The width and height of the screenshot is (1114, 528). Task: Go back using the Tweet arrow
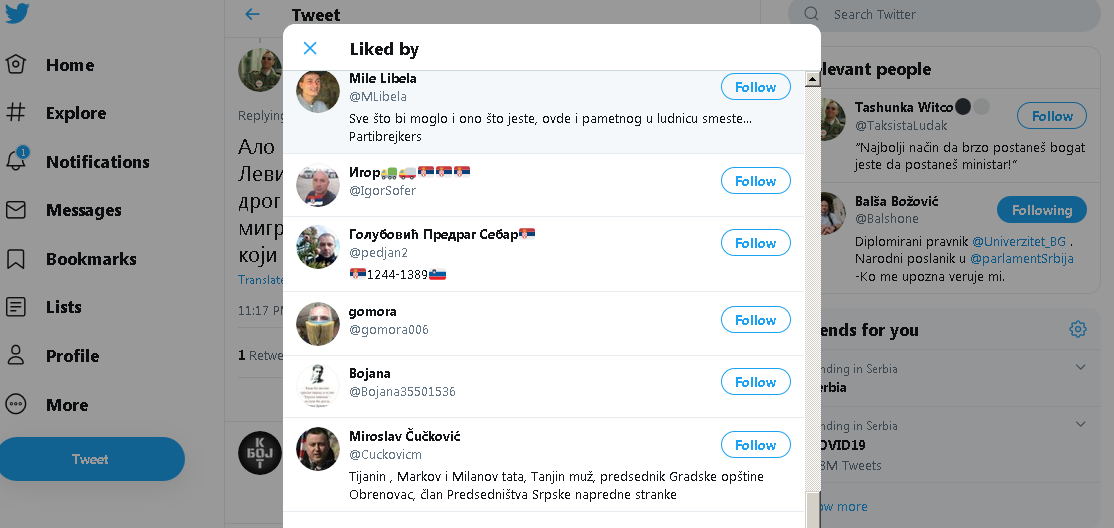pyautogui.click(x=252, y=14)
